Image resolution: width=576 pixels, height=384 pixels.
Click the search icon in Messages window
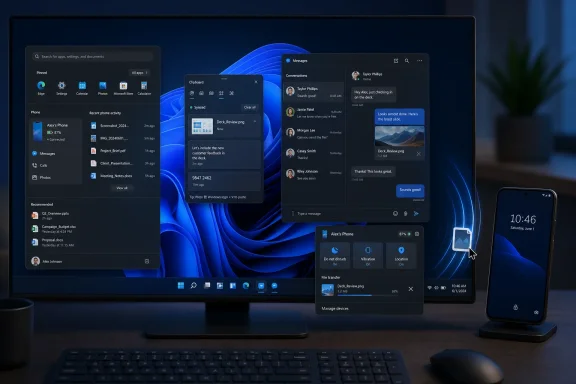tap(407, 61)
